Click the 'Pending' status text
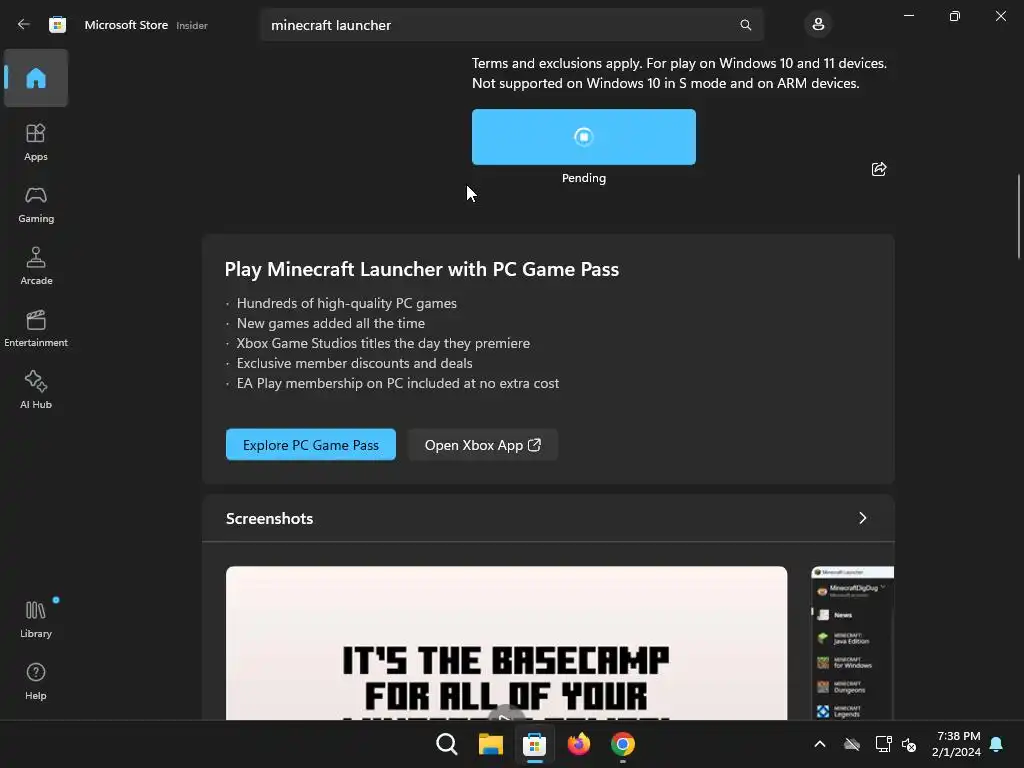Viewport: 1024px width, 768px height. point(584,178)
